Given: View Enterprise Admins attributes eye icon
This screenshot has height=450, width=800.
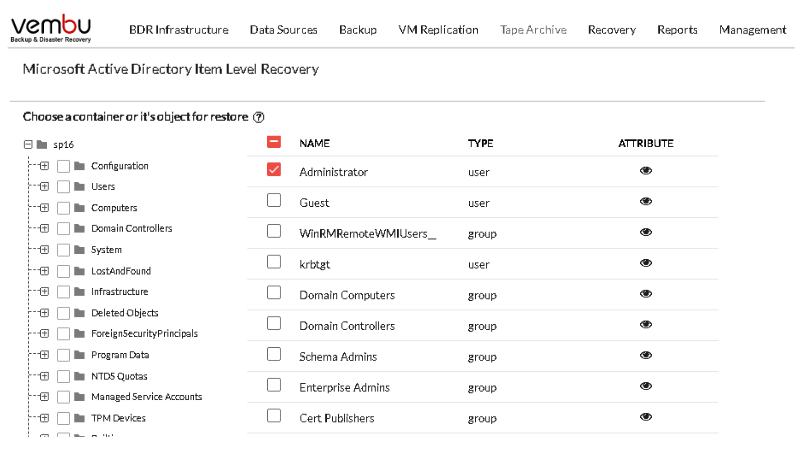Looking at the screenshot, I should click(645, 386).
